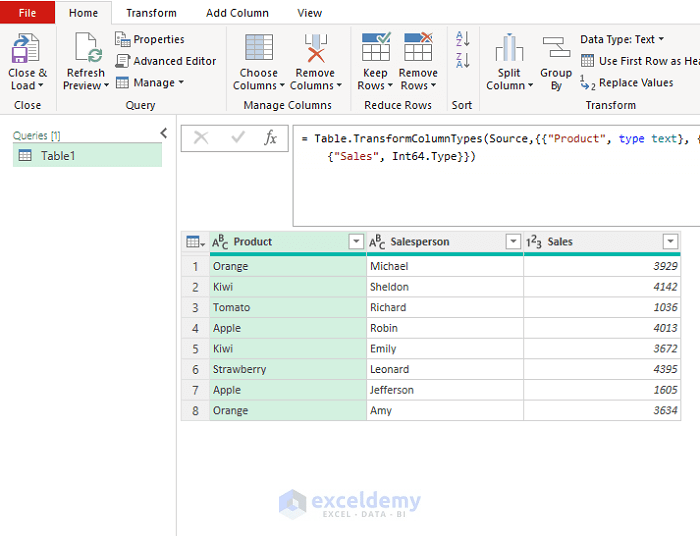Expand Choose Columns dropdown arrow
Image resolution: width=700 pixels, height=536 pixels.
pos(282,85)
